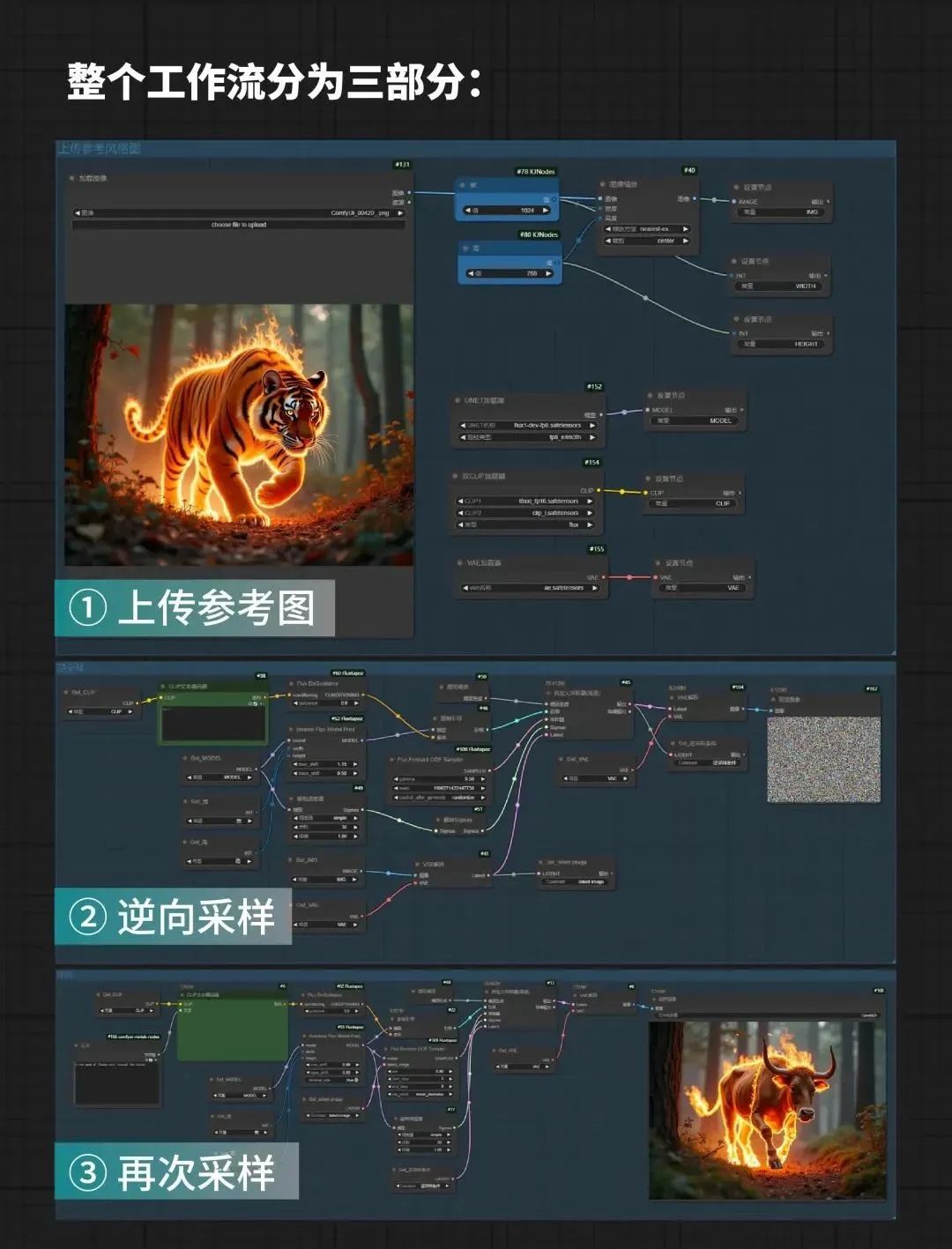
Task: Open the Get_IMG constant dropdown
Action: click(325, 879)
